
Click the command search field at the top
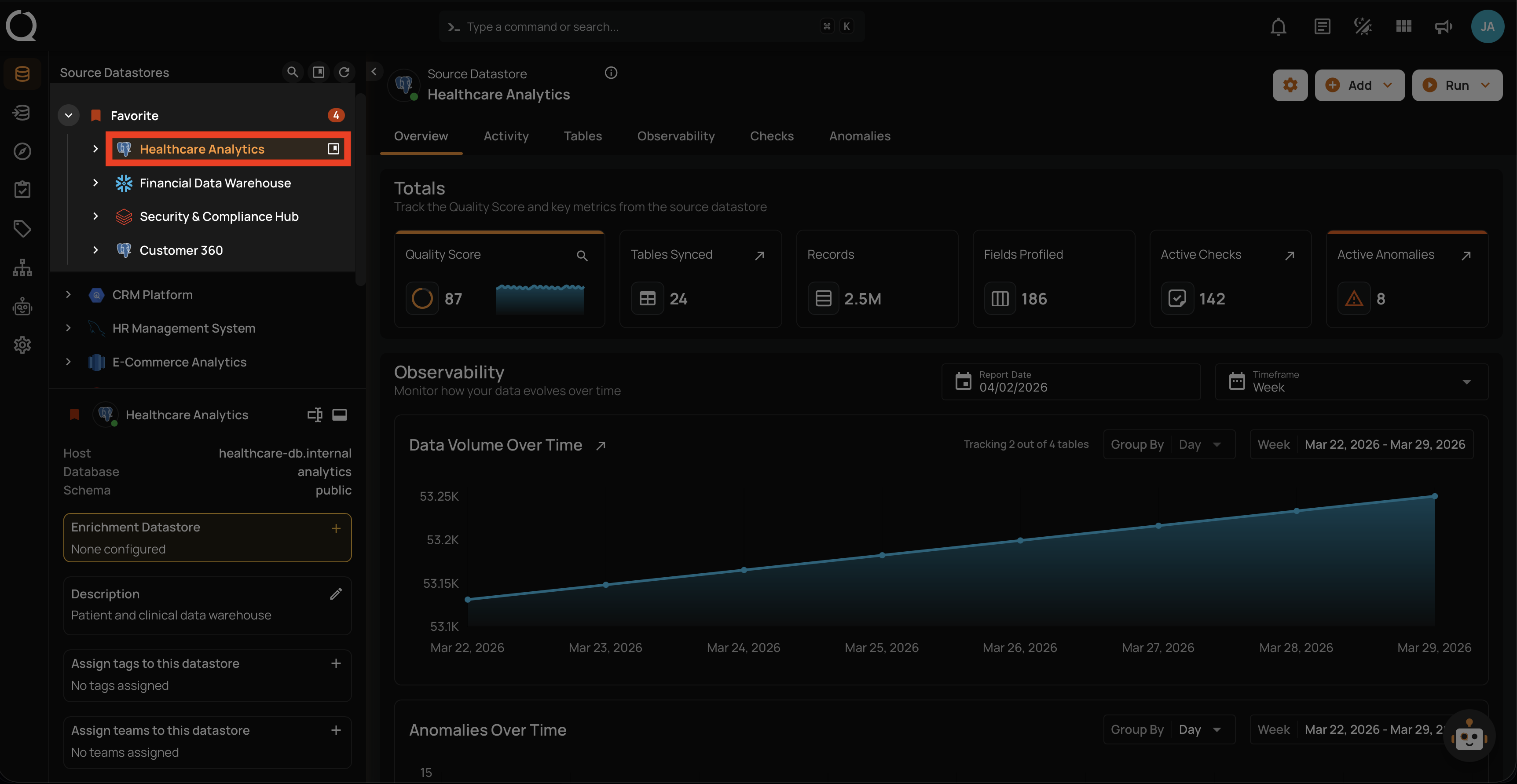coord(648,26)
